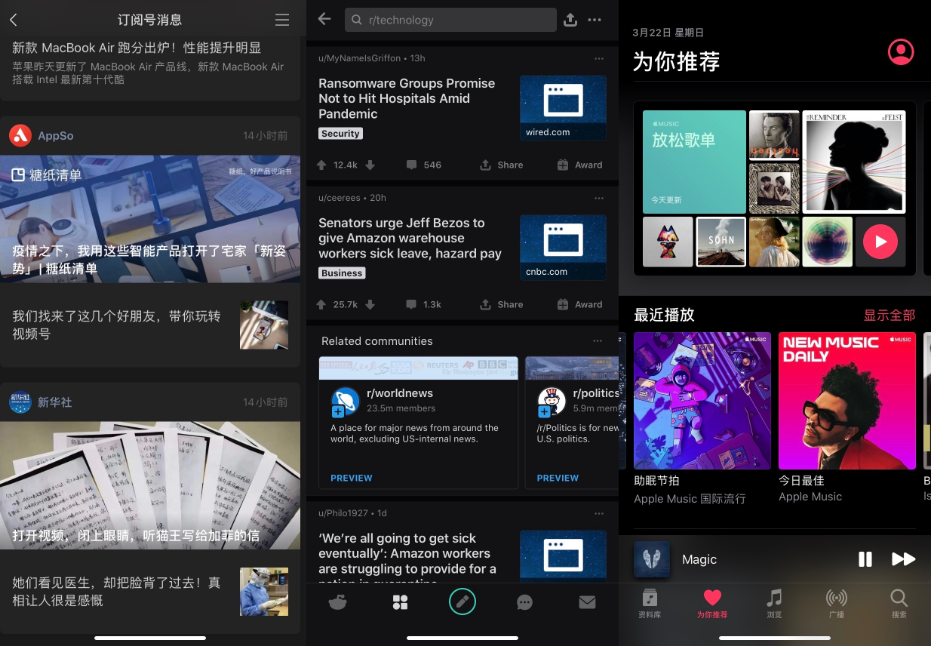Open options for u/ceerees post
The width and height of the screenshot is (932, 646).
(x=599, y=198)
